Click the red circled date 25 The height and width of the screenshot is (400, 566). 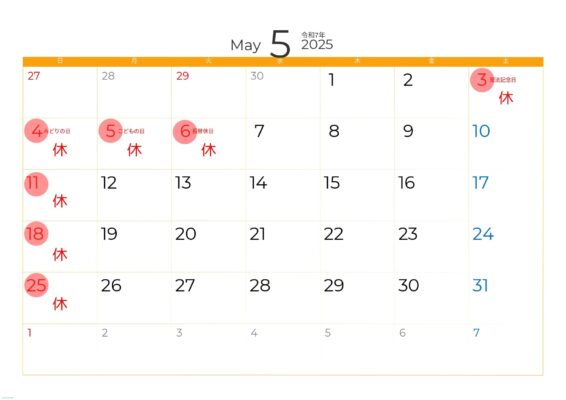coord(36,285)
